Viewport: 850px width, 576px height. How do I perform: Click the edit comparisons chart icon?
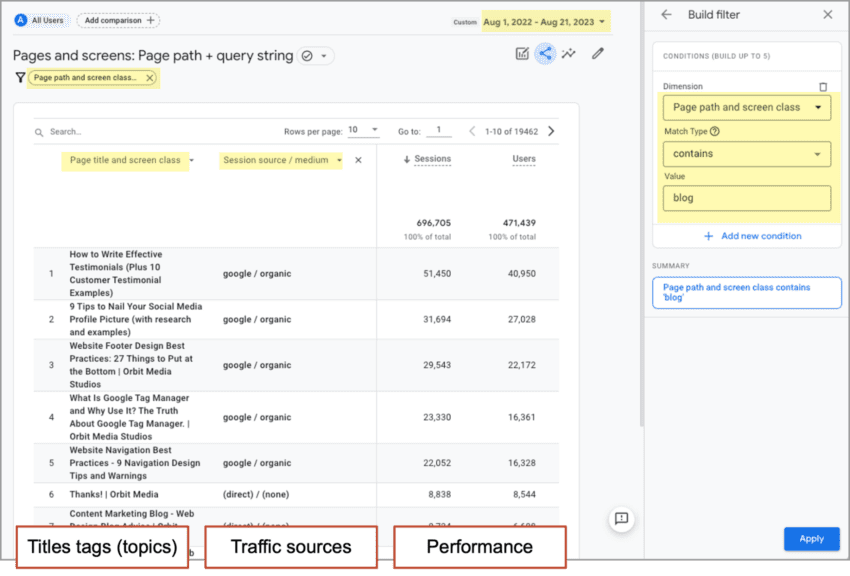click(522, 54)
